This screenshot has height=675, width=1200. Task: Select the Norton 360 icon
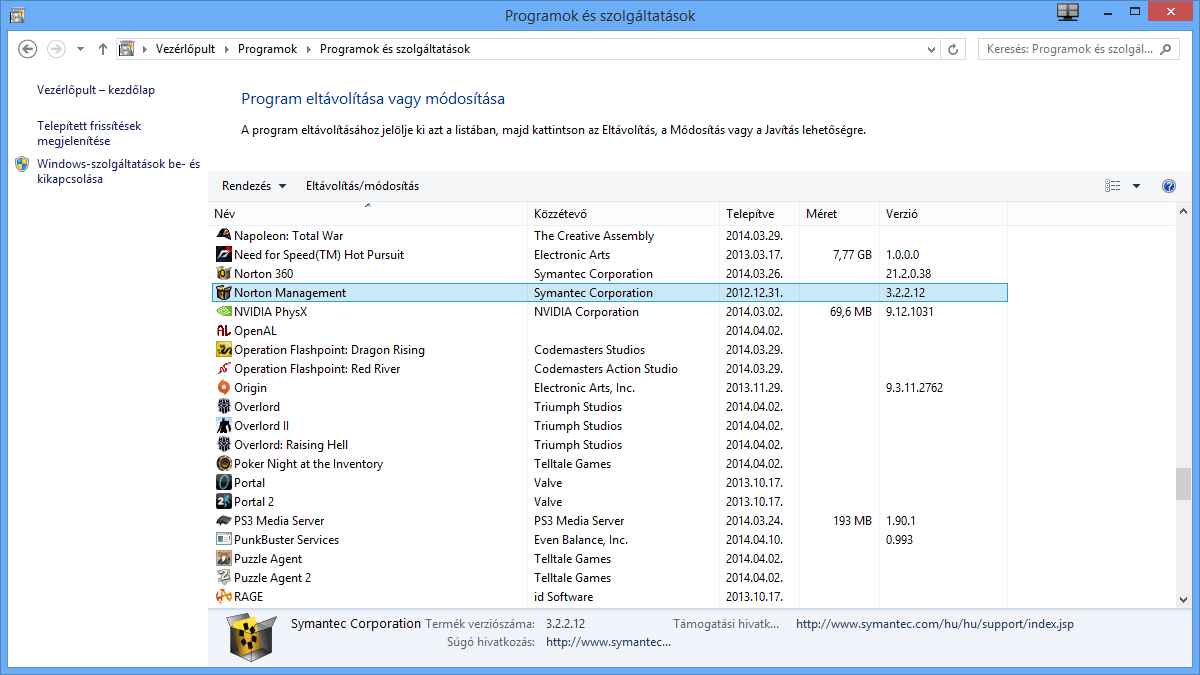pyautogui.click(x=224, y=274)
